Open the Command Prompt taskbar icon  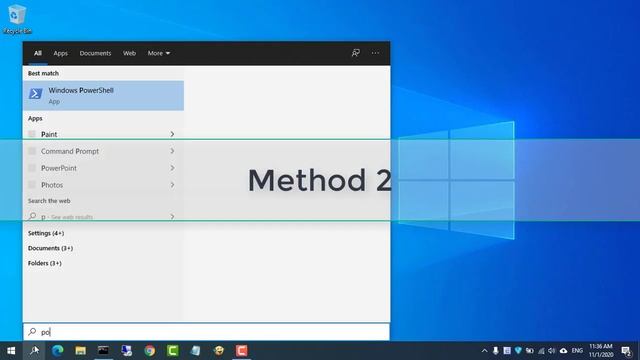[103, 351]
